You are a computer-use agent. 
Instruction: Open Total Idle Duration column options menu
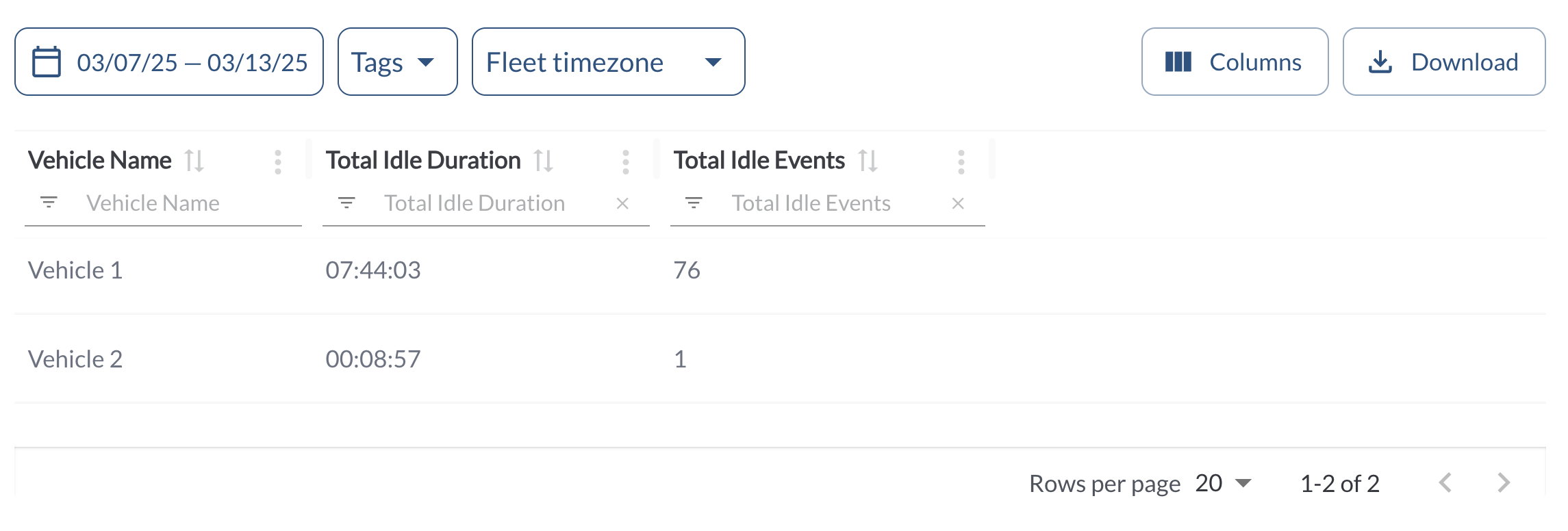point(625,162)
